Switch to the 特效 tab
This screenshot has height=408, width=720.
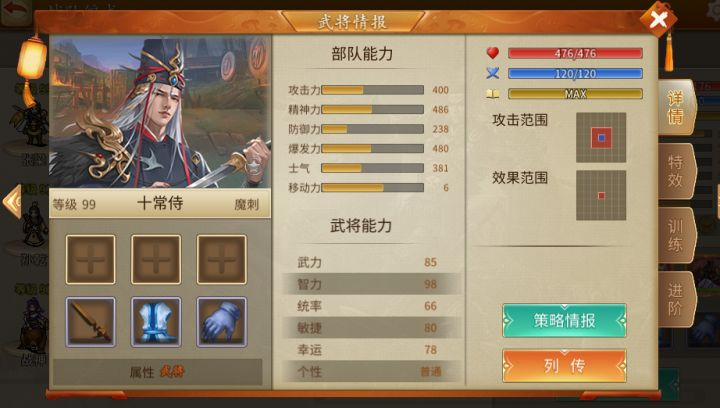coord(676,171)
